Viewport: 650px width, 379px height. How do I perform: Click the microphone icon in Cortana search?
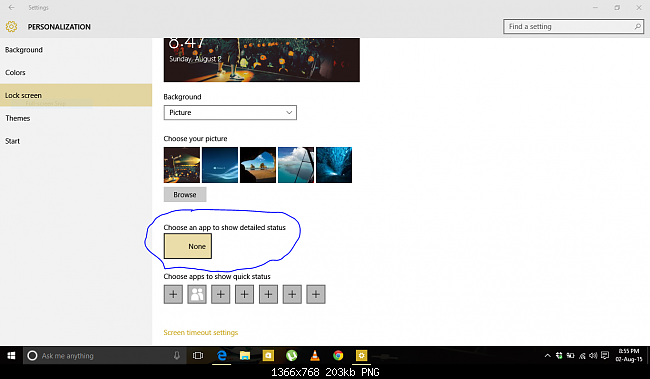(x=177, y=356)
